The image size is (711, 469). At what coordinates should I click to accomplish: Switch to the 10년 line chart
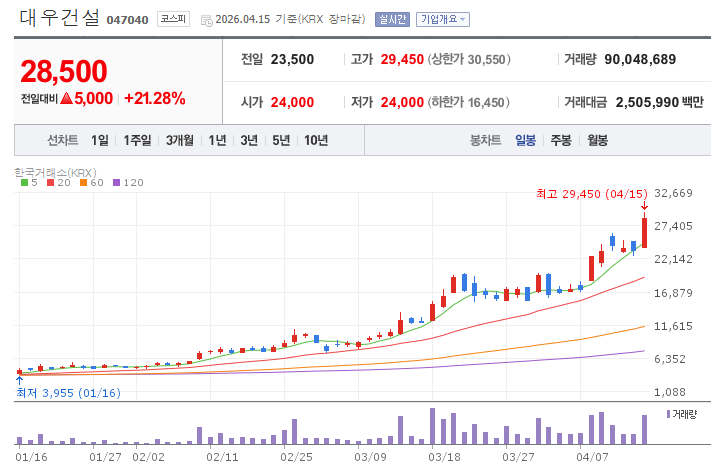(316, 140)
